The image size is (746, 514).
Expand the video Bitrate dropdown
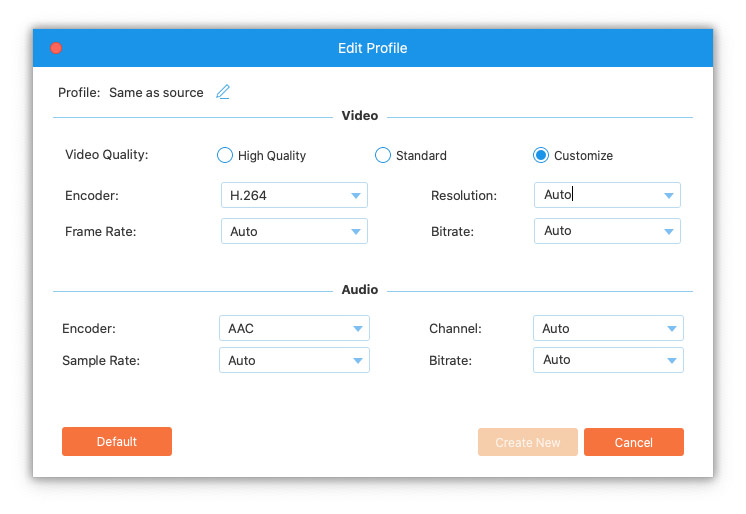[607, 231]
